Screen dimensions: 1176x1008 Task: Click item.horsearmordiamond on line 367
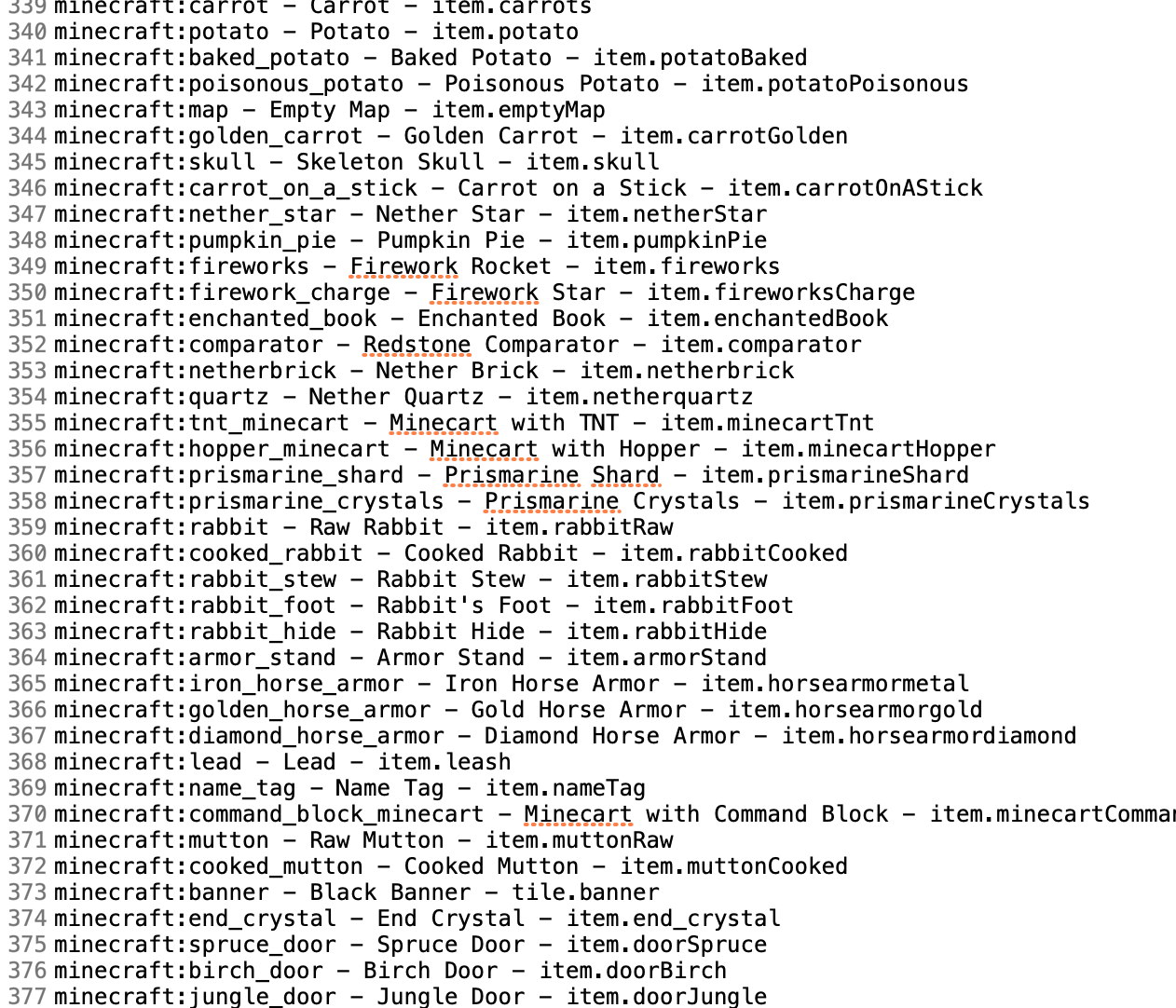[x=929, y=736]
